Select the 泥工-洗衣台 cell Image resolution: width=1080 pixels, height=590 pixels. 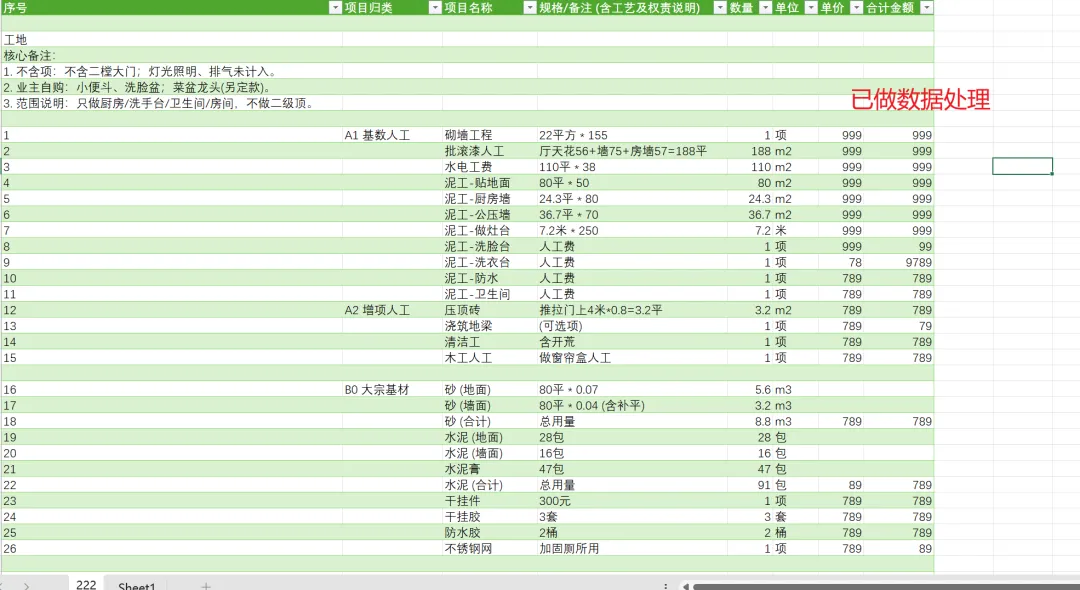490,262
